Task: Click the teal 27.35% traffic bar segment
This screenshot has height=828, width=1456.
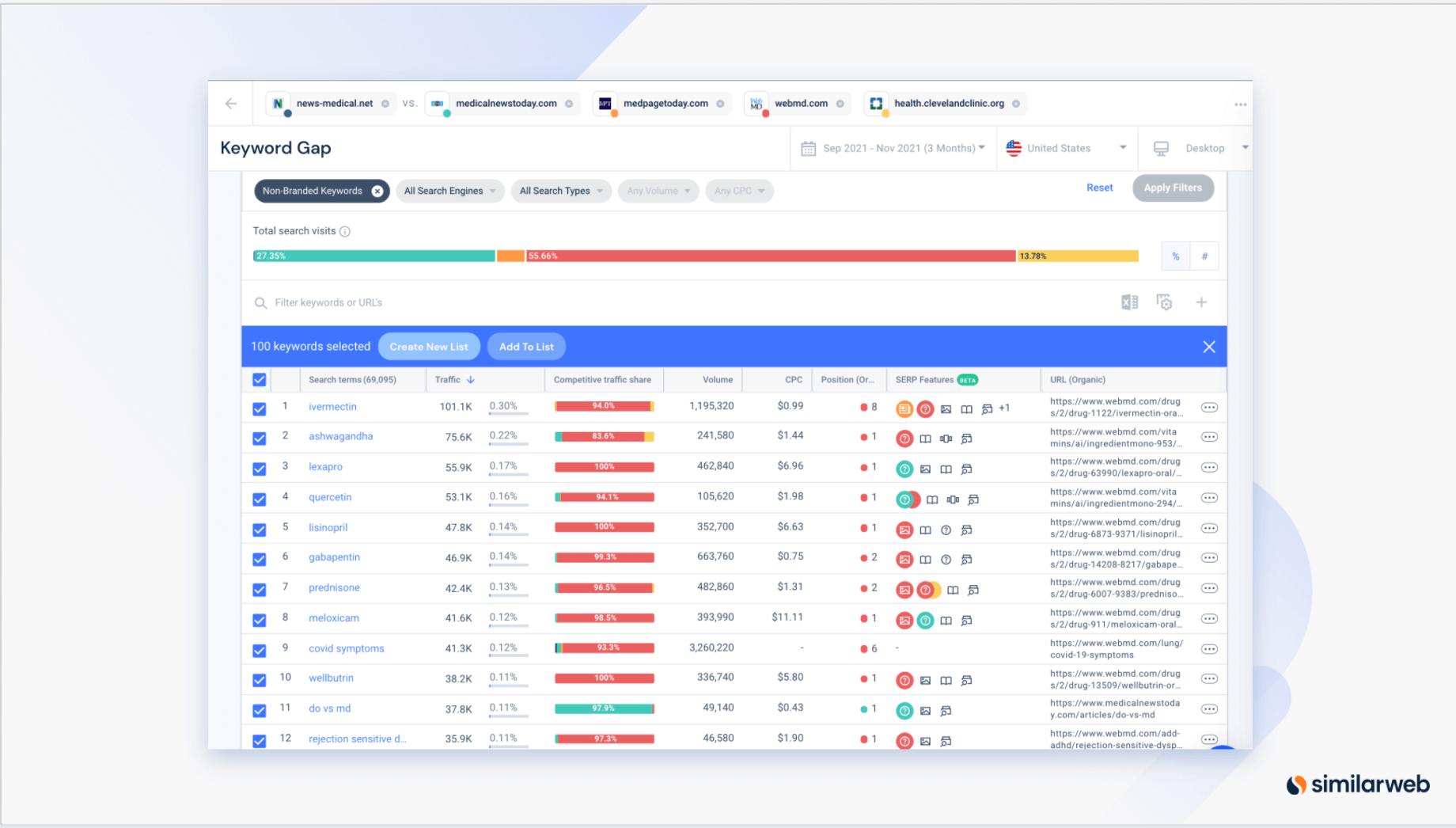Action: tap(373, 256)
